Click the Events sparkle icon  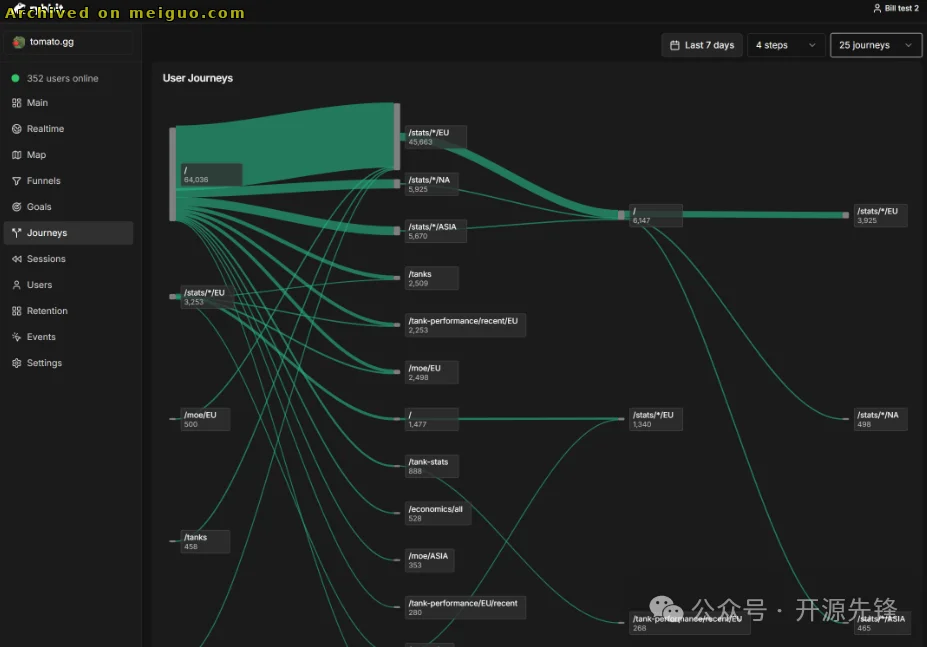click(x=16, y=337)
